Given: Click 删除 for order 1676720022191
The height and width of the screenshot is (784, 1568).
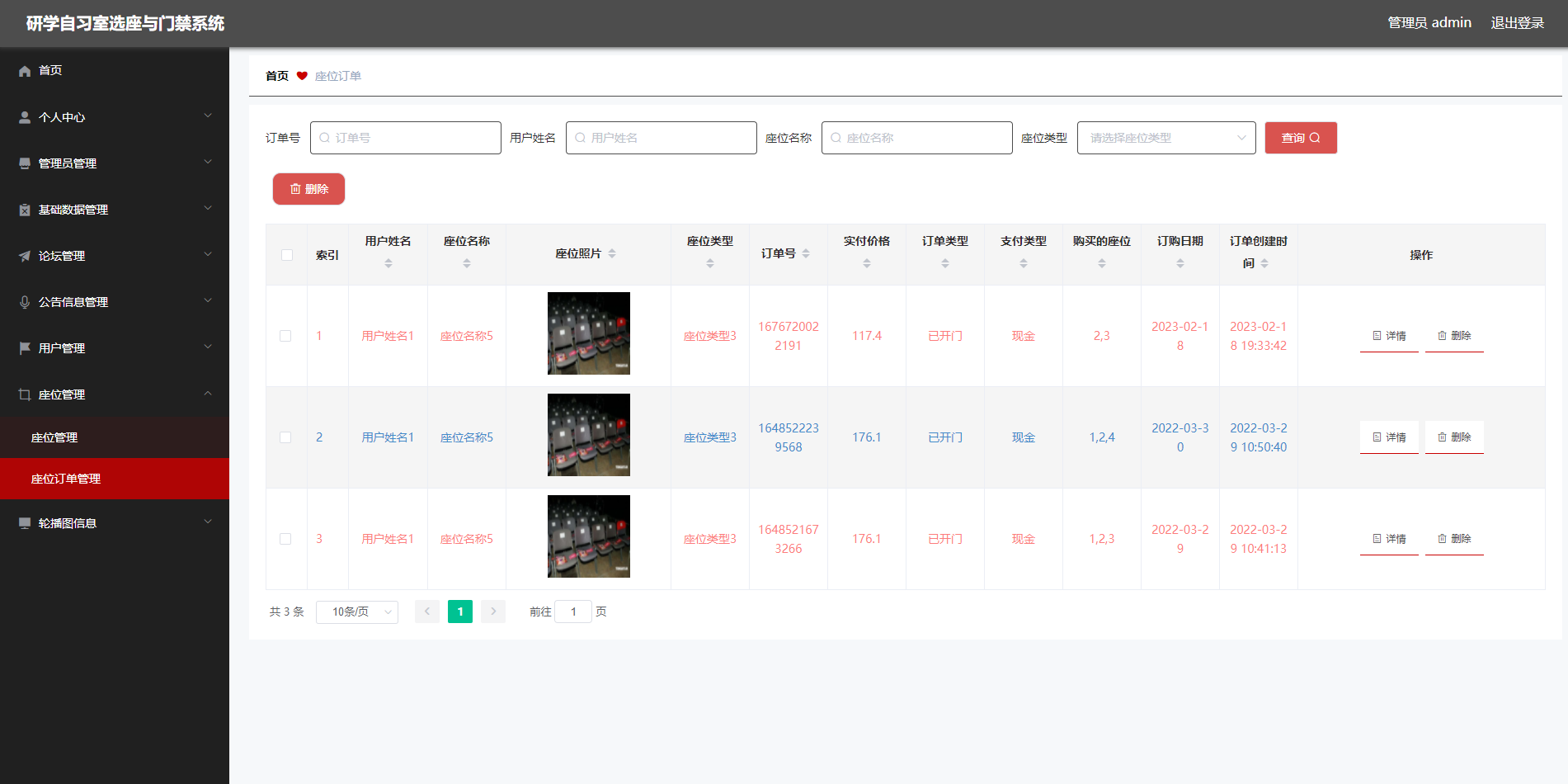Looking at the screenshot, I should [x=1454, y=336].
